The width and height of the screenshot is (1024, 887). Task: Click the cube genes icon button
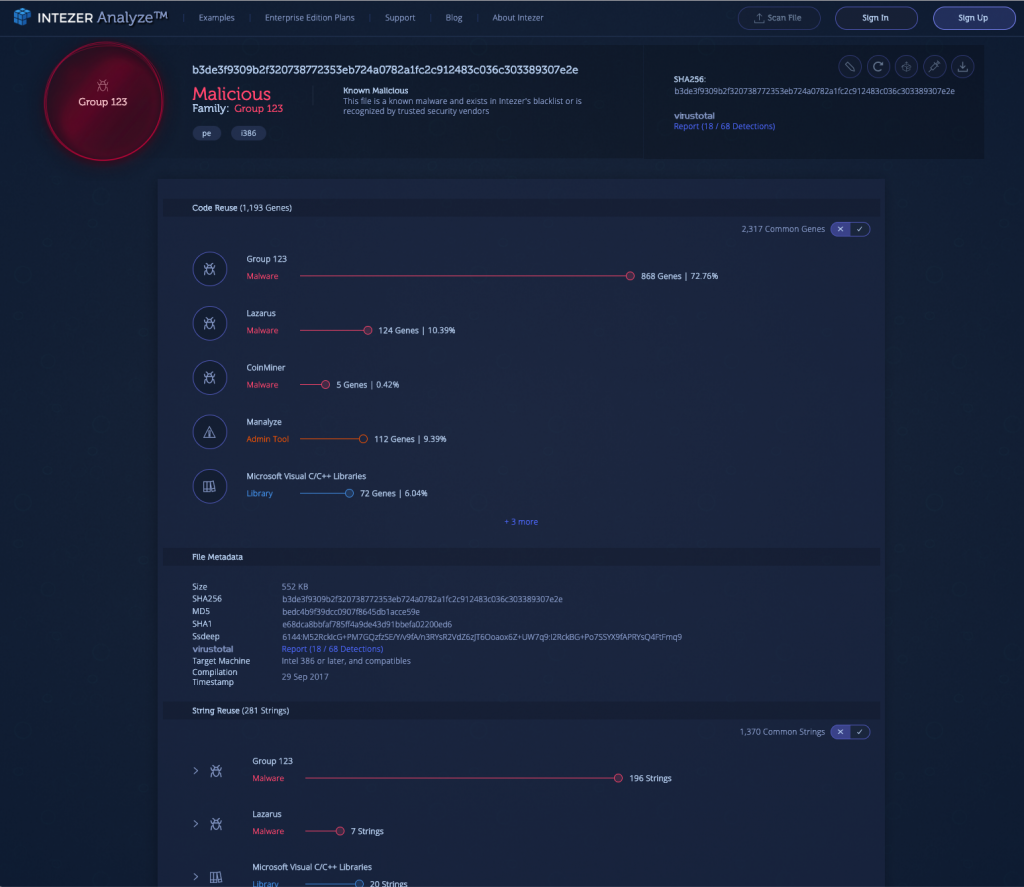point(906,66)
